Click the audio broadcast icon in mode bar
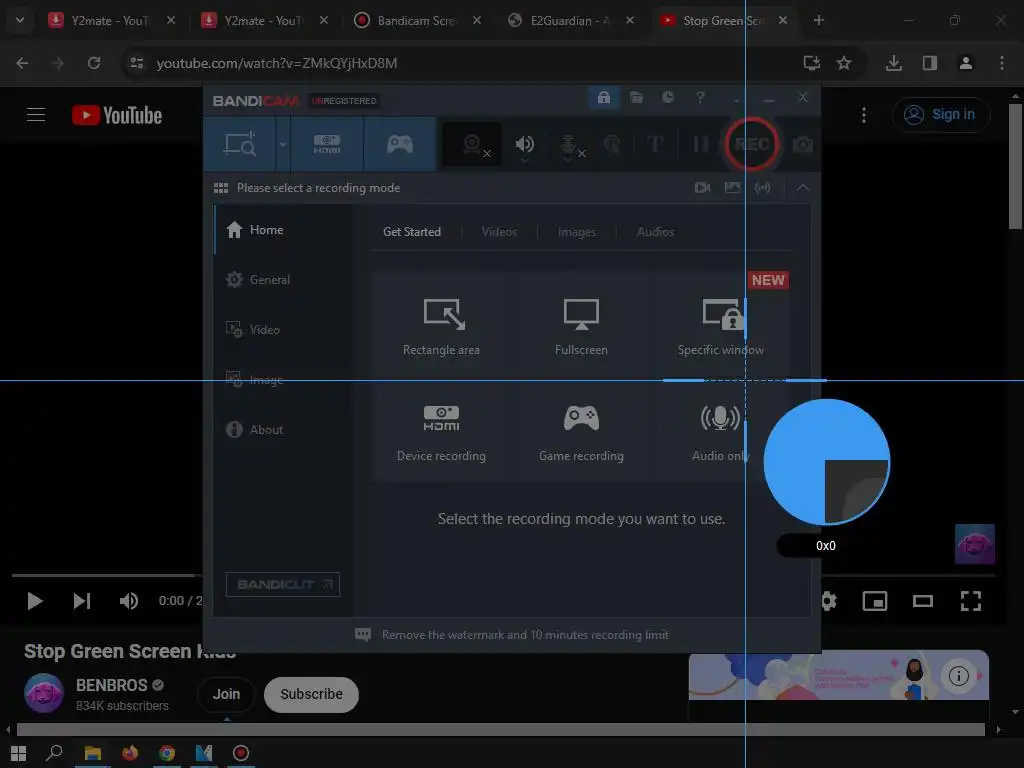This screenshot has width=1024, height=768. click(762, 188)
